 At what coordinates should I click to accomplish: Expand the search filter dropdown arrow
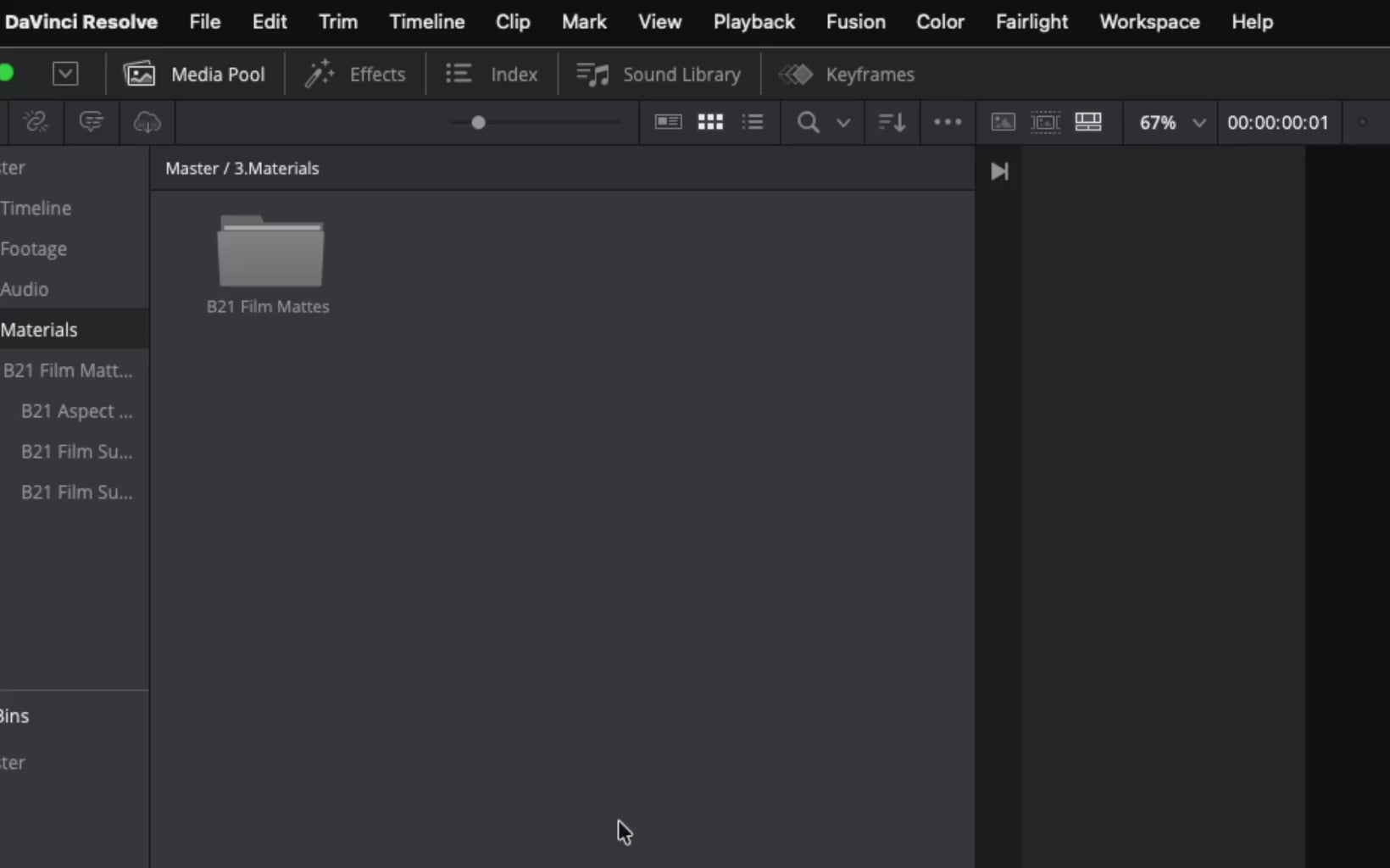click(x=843, y=122)
